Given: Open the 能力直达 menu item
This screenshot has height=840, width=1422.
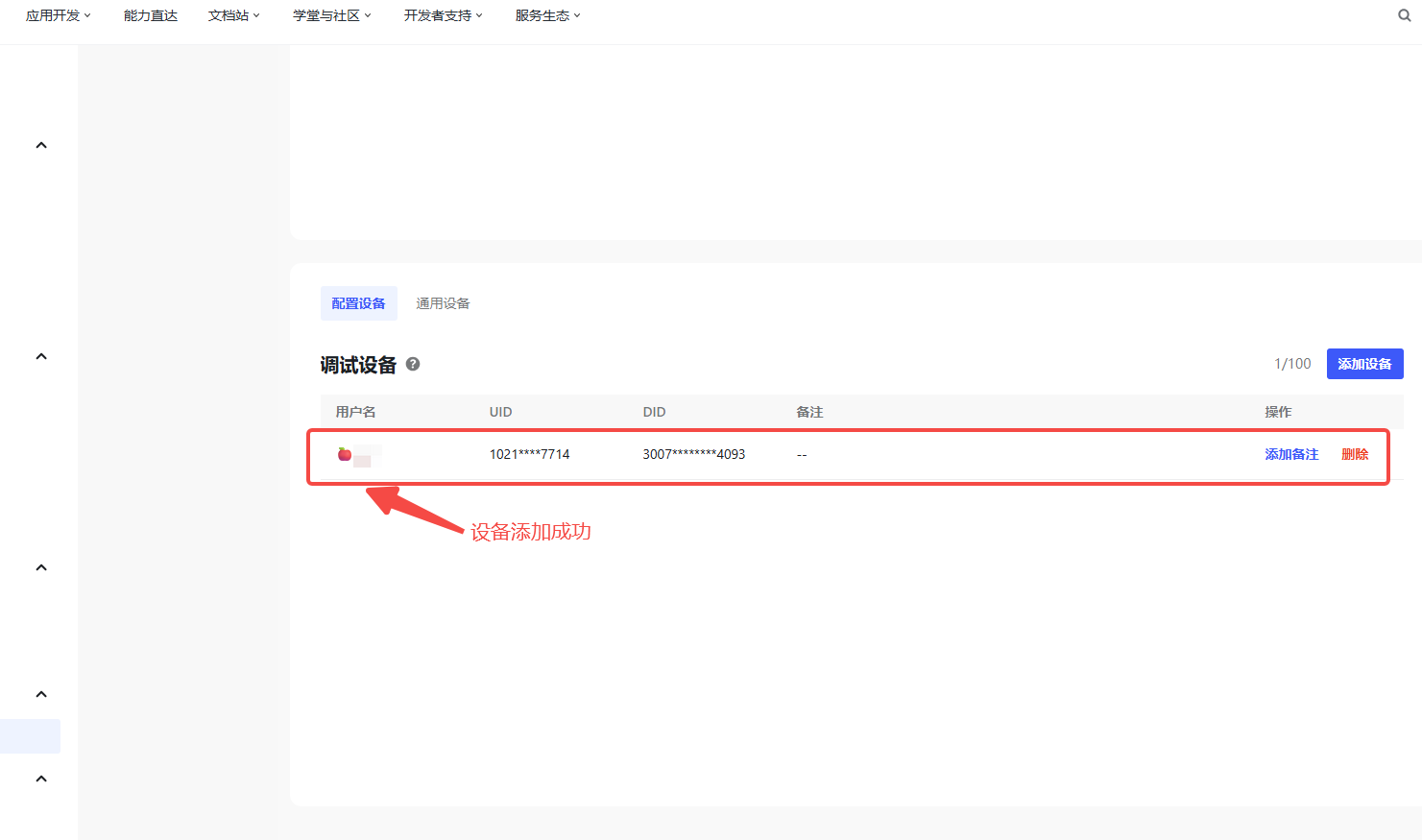Looking at the screenshot, I should pyautogui.click(x=151, y=15).
